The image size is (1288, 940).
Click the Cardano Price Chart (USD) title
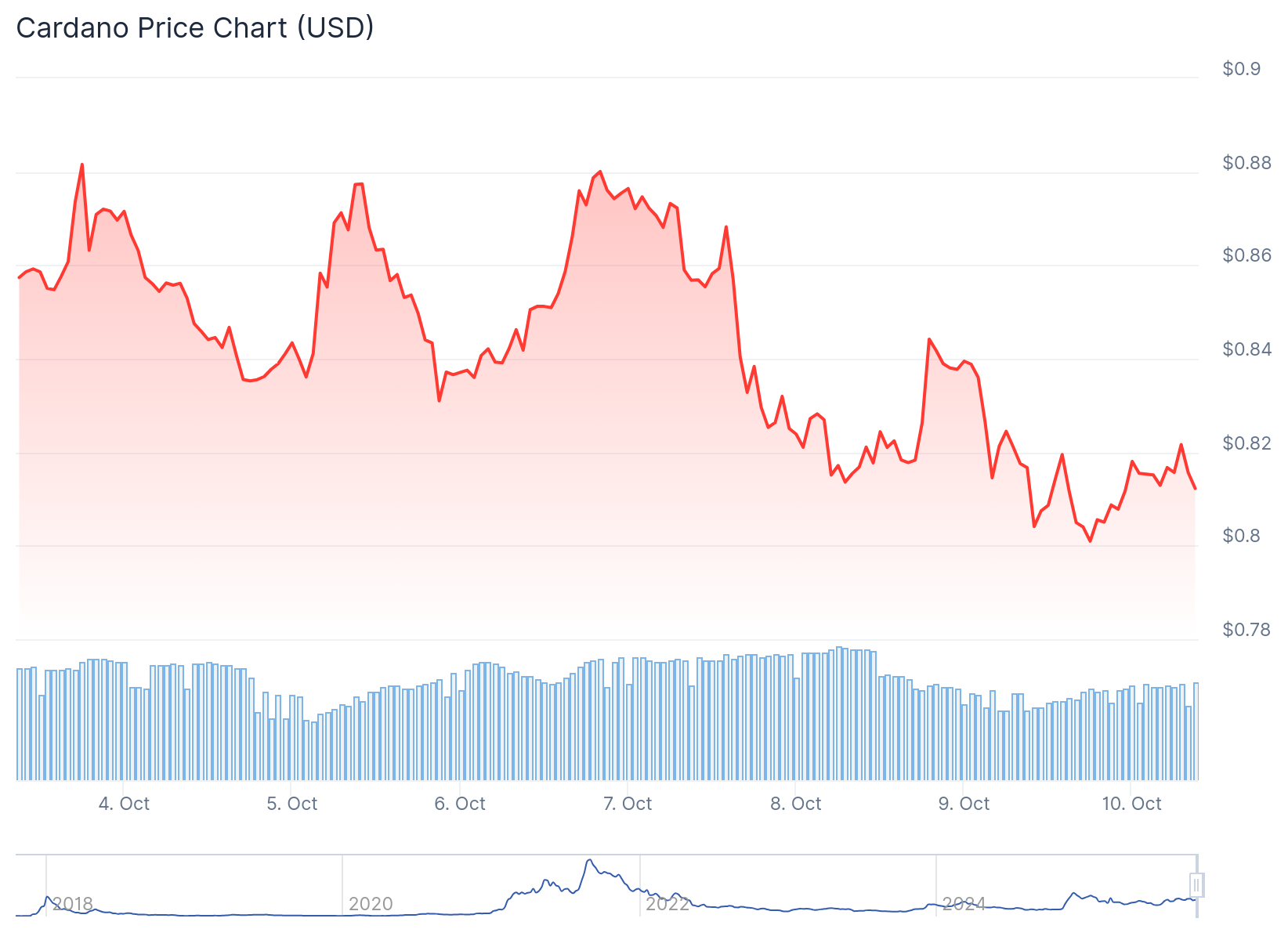tap(195, 28)
